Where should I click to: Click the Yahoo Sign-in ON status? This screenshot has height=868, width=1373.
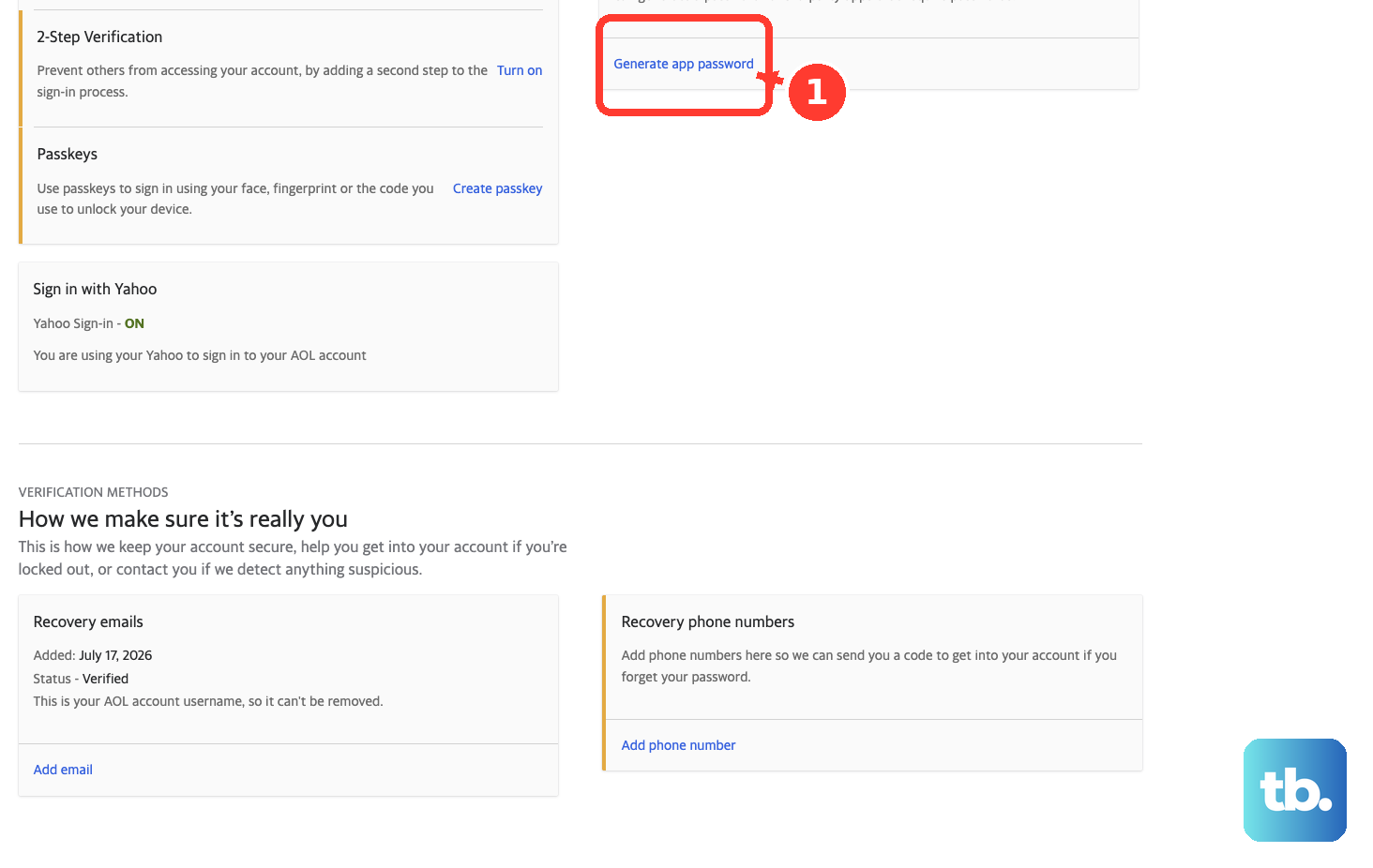point(89,323)
